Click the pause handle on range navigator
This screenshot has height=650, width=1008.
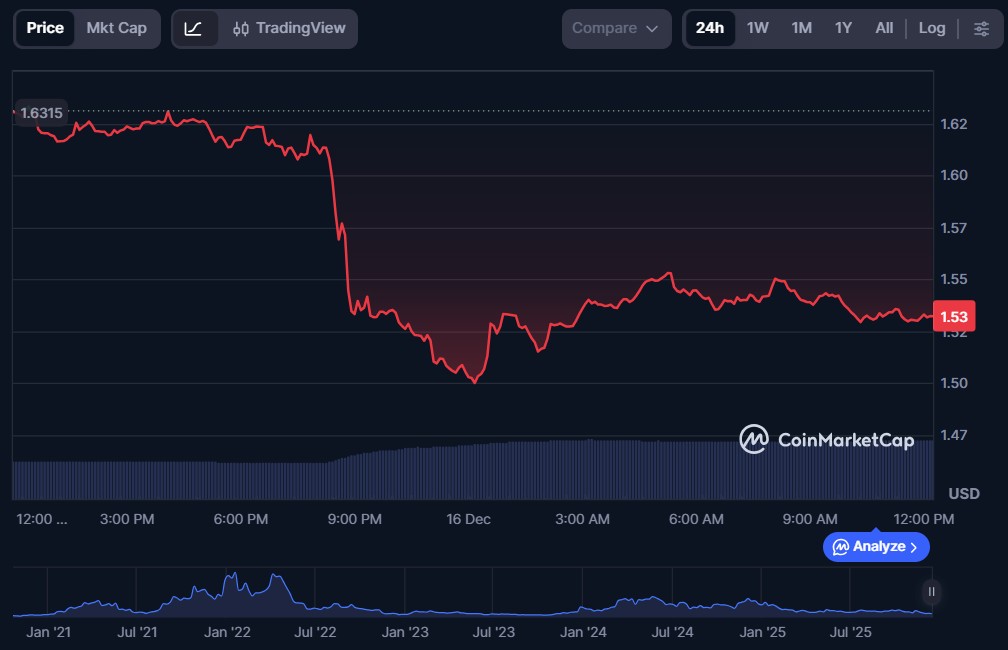click(931, 592)
